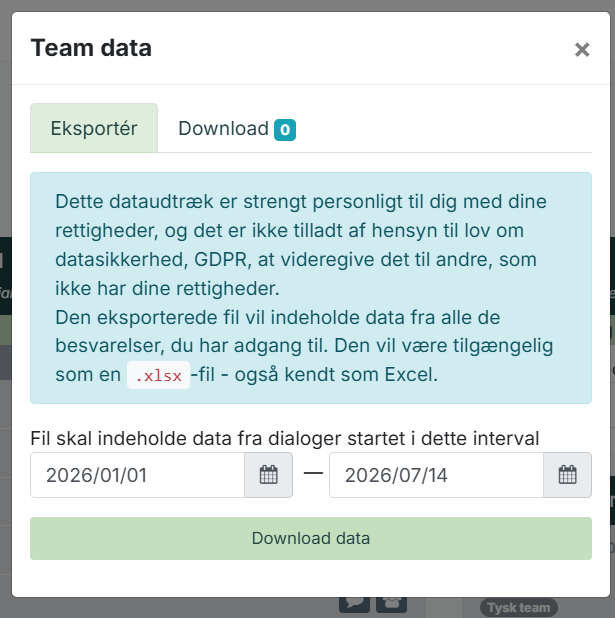Open the end date calendar picker
Viewport: 615px width, 618px height.
567,475
